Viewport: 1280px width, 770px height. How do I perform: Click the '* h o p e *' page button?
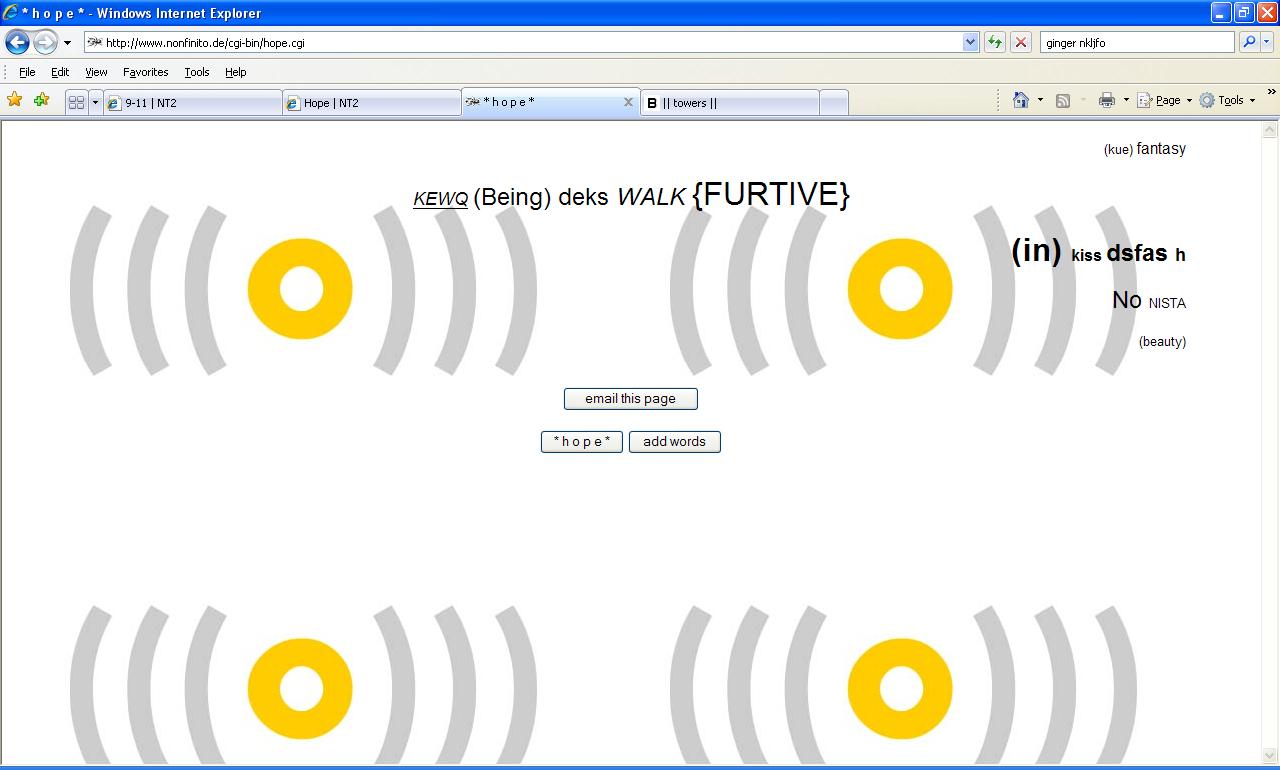click(x=582, y=442)
